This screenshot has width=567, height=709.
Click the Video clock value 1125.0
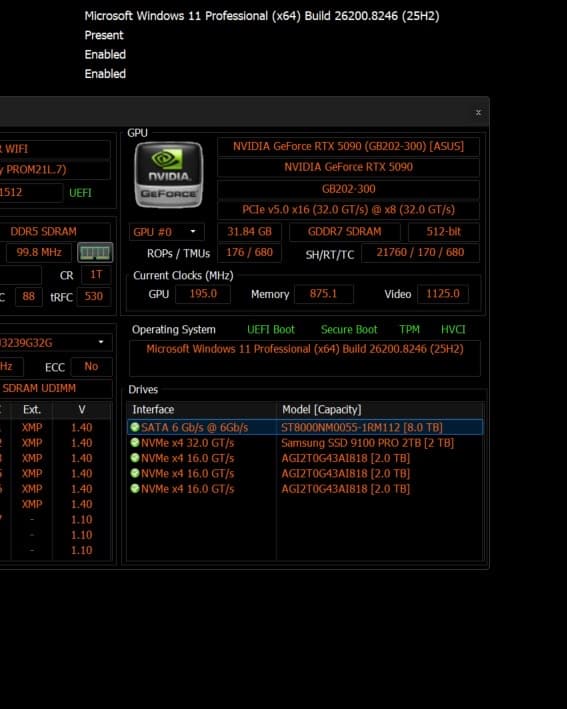tap(443, 294)
